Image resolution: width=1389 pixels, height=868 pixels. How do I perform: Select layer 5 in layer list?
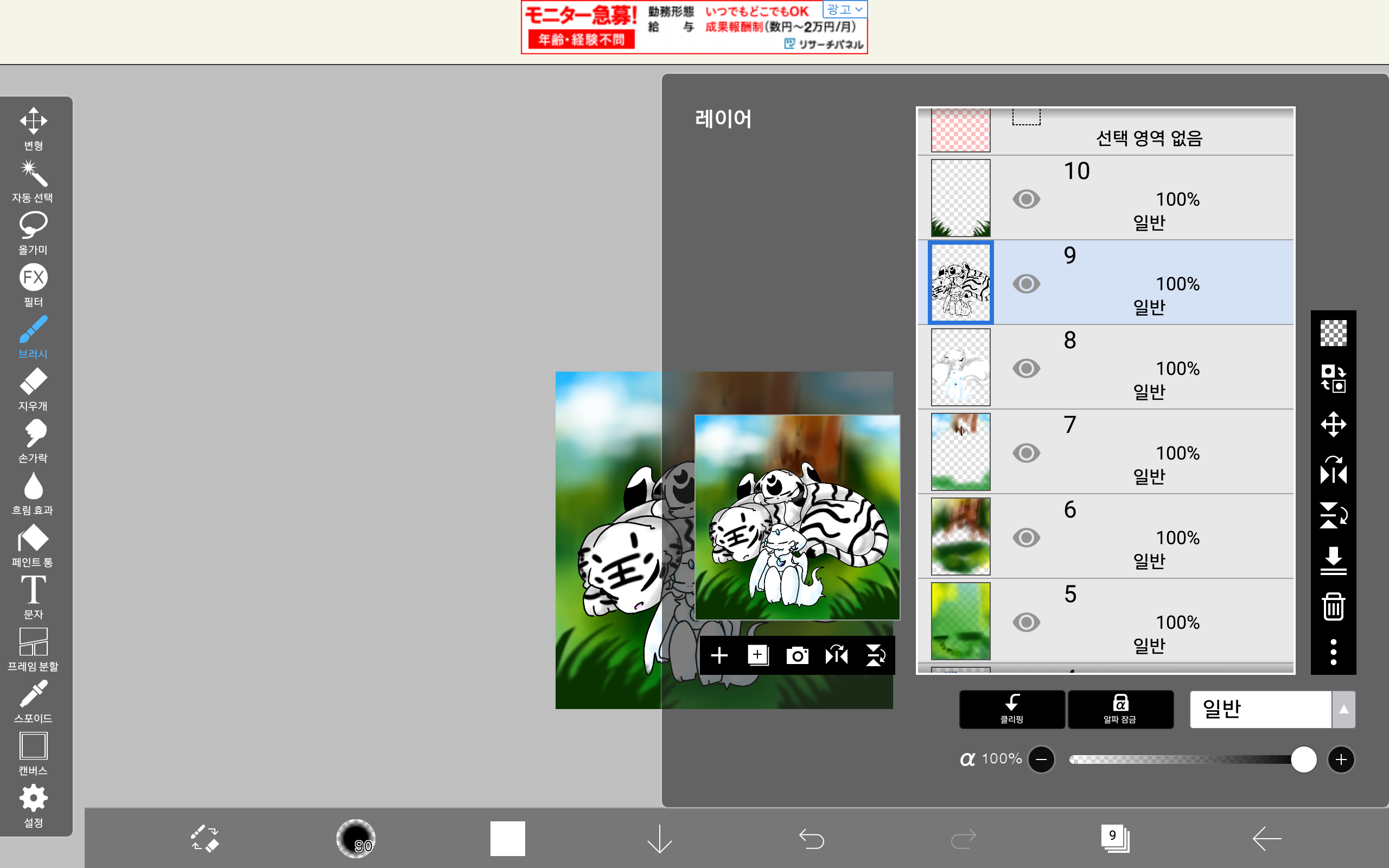1148,621
